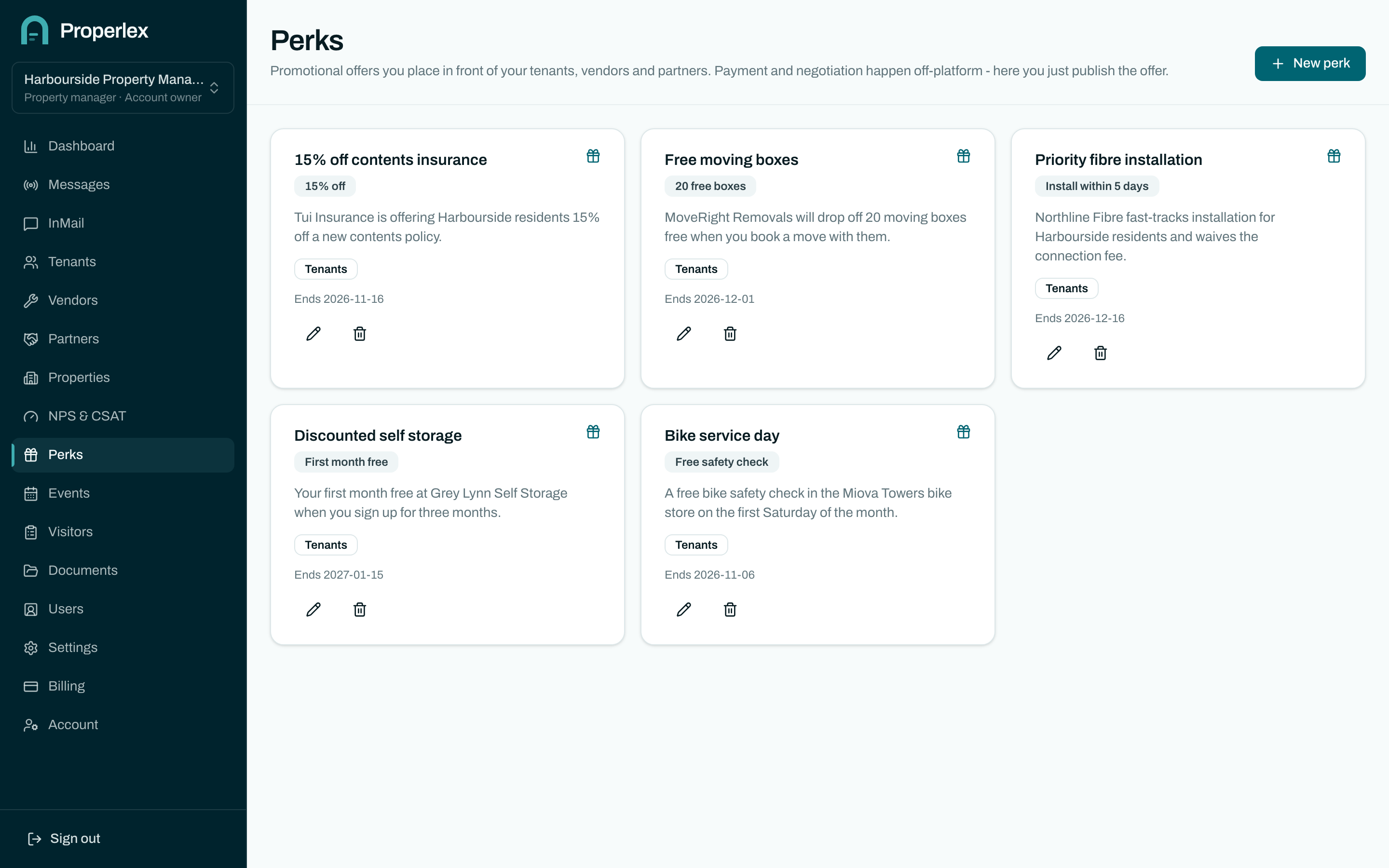Select the Perks sidebar item
The height and width of the screenshot is (868, 1389).
click(x=123, y=455)
